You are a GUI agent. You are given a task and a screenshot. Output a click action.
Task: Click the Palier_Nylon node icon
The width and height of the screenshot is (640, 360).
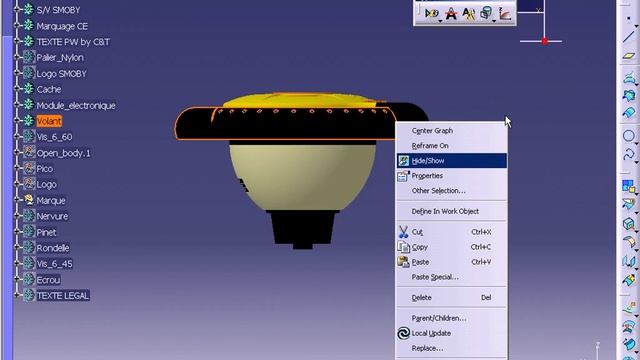pos(29,57)
